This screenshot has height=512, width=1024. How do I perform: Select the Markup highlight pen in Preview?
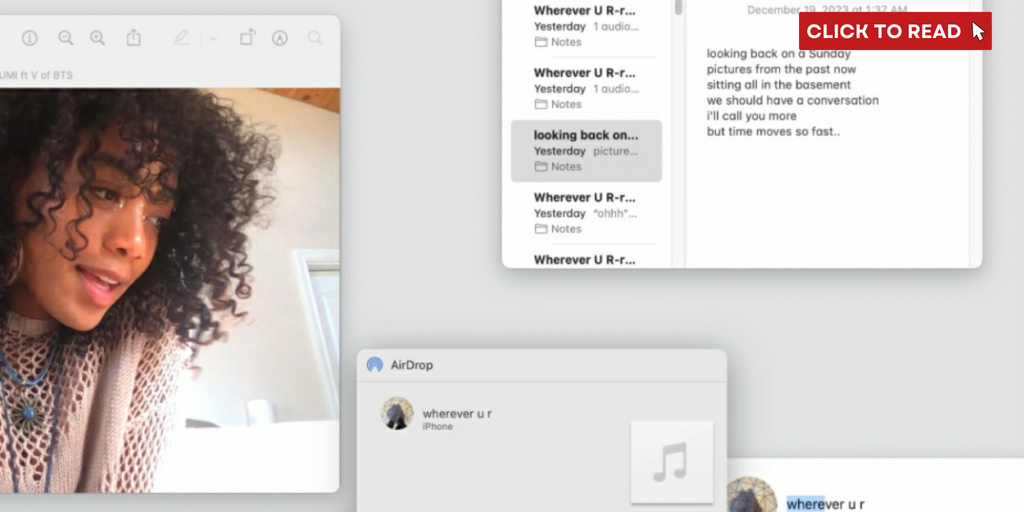(182, 38)
